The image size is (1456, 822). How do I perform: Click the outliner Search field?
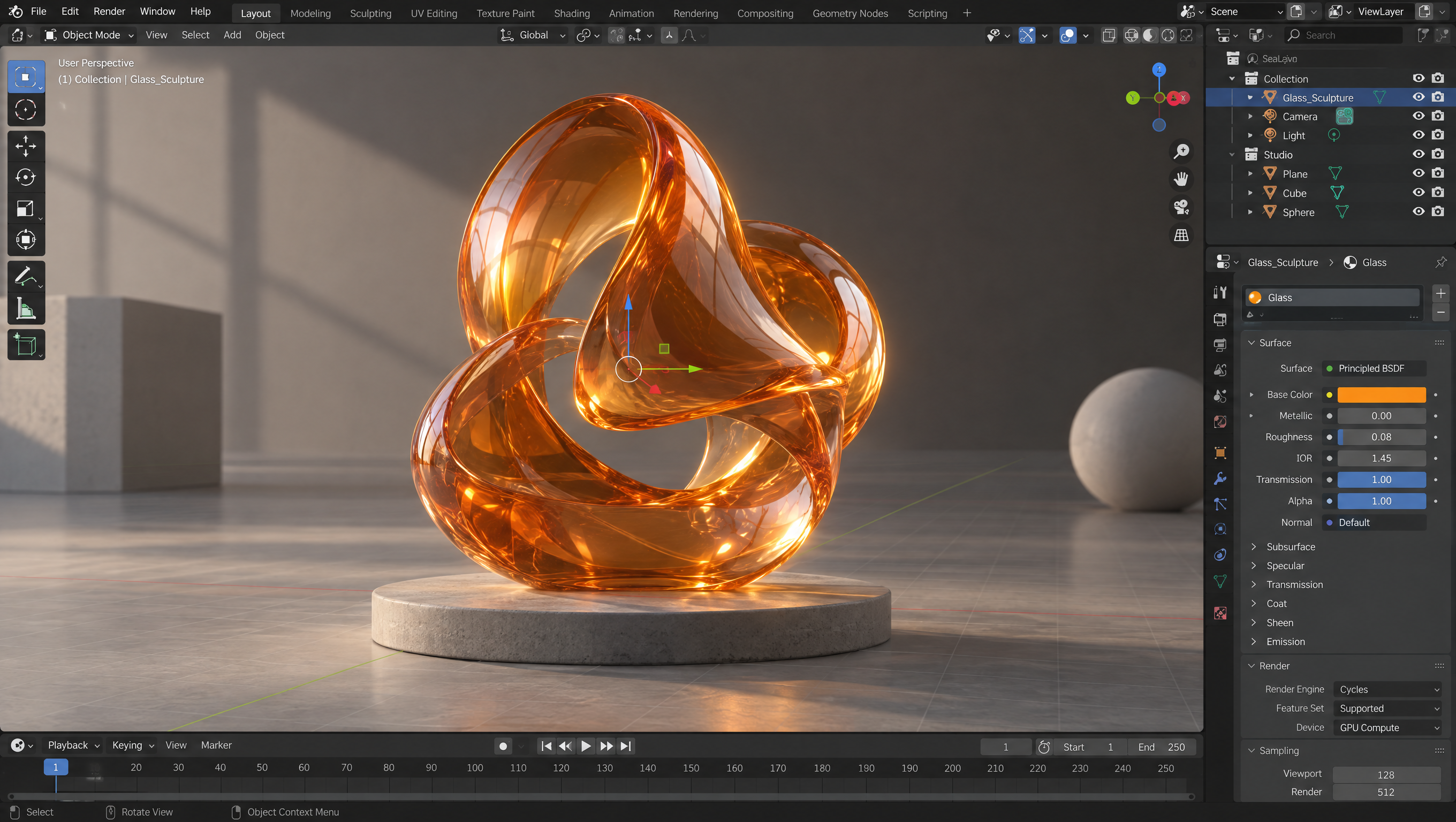click(1344, 35)
